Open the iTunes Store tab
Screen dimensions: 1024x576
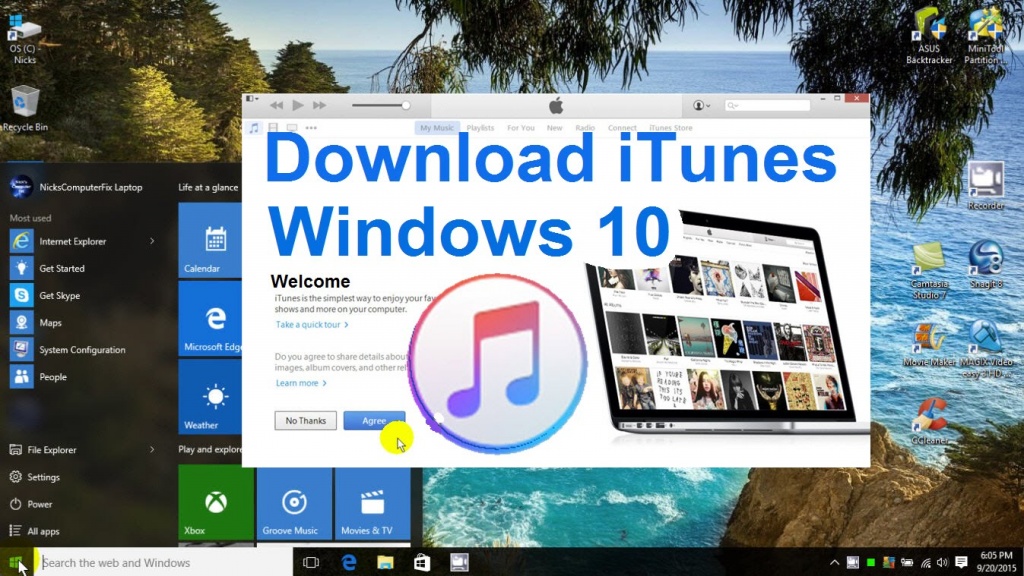pyautogui.click(x=670, y=128)
